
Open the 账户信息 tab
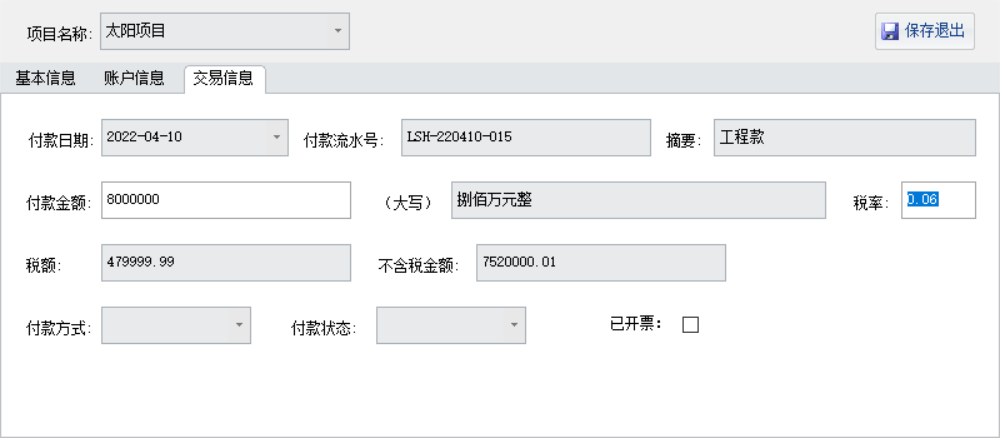pyautogui.click(x=134, y=78)
